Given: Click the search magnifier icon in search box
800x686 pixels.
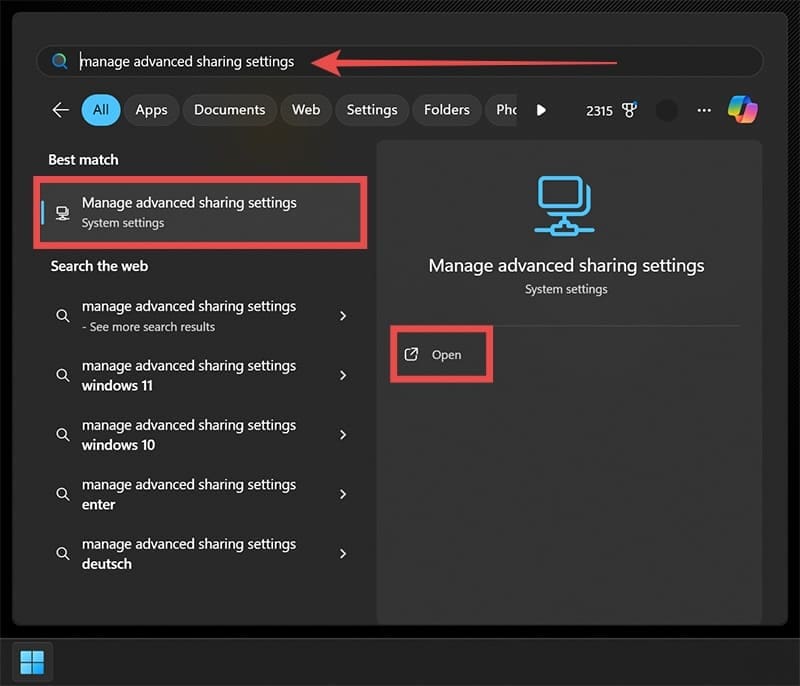Looking at the screenshot, I should pos(60,62).
